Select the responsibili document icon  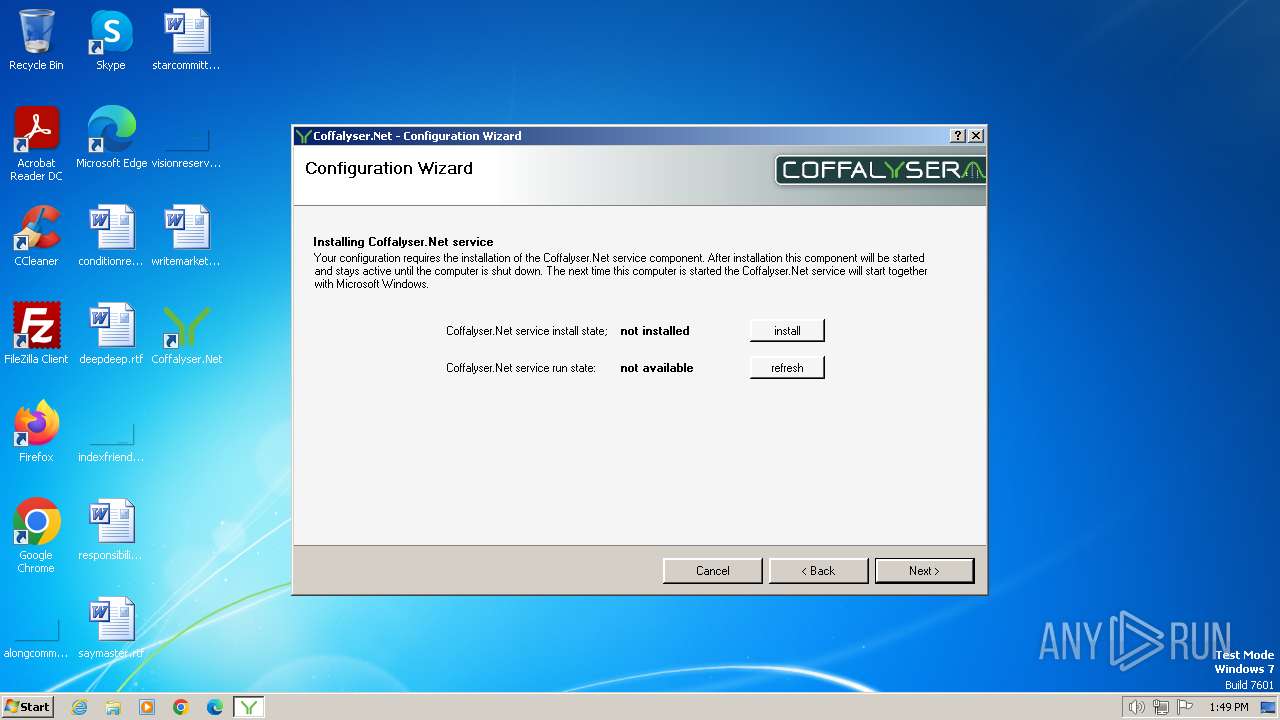click(111, 530)
